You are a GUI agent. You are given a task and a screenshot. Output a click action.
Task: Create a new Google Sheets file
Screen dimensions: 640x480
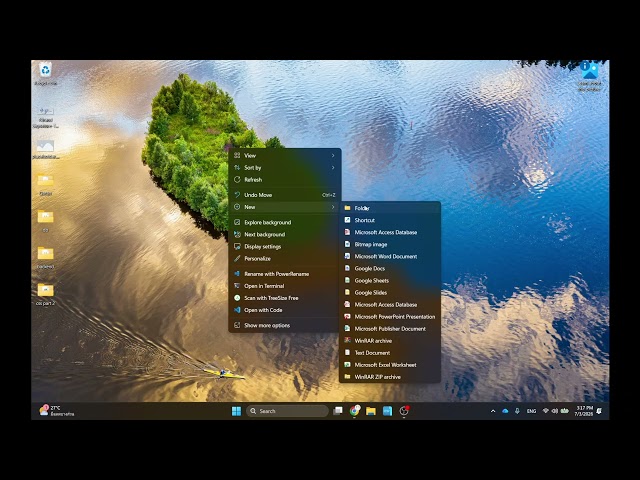[x=390, y=280]
